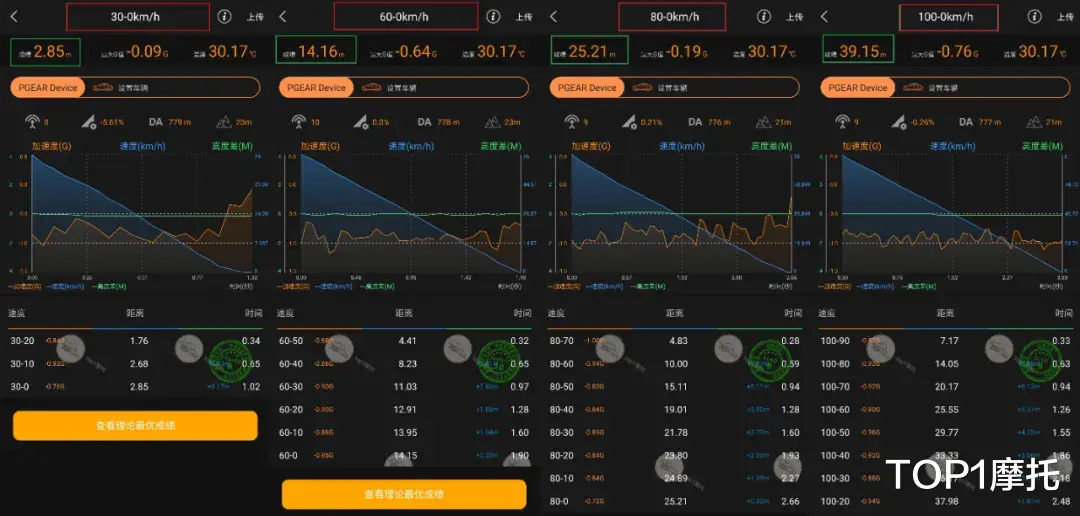
Task: Tap 上传 upload on 80-0km/h screen
Action: click(x=794, y=17)
